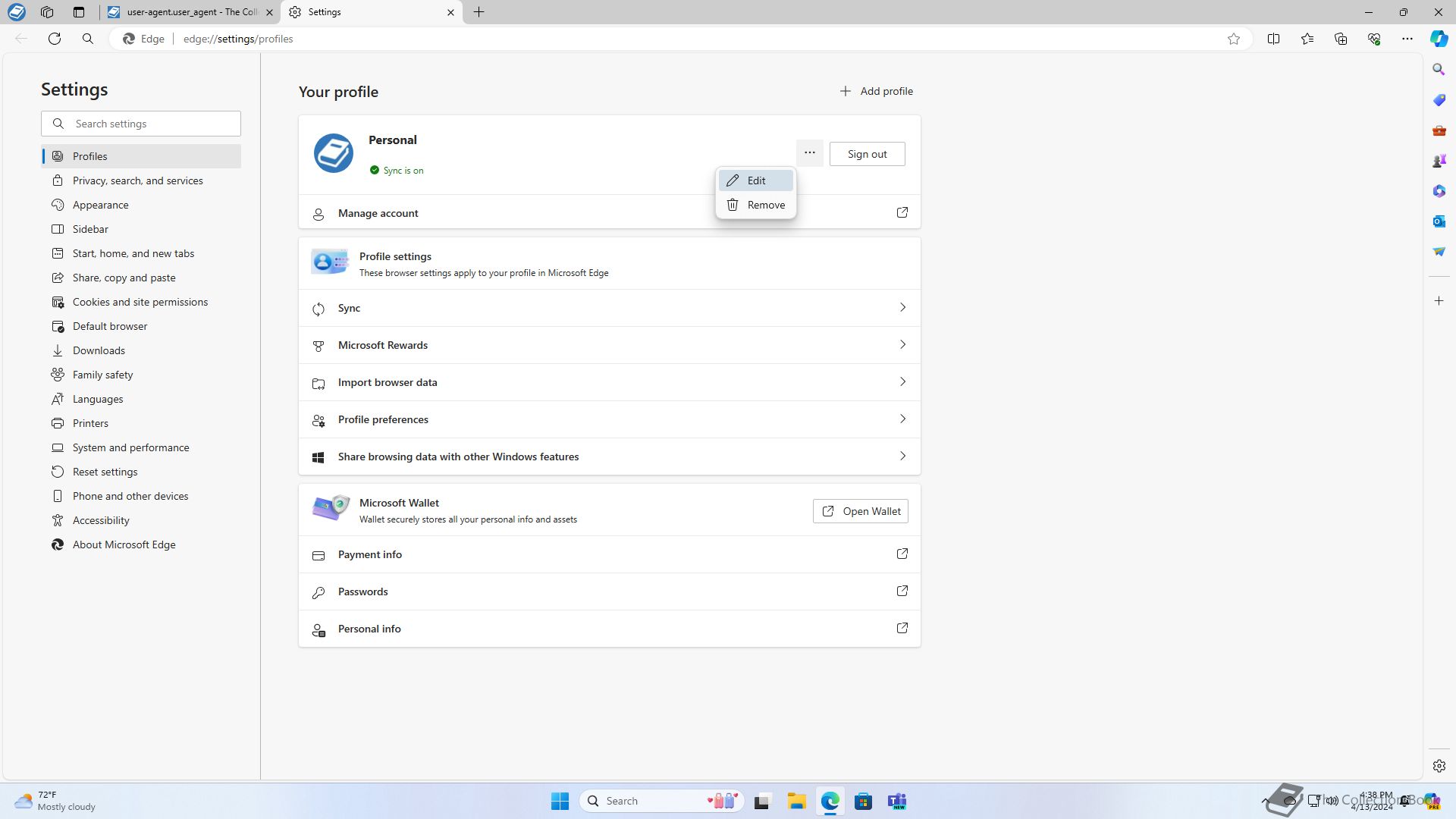Expand Profile preferences row
The height and width of the screenshot is (819, 1456).
coord(610,419)
